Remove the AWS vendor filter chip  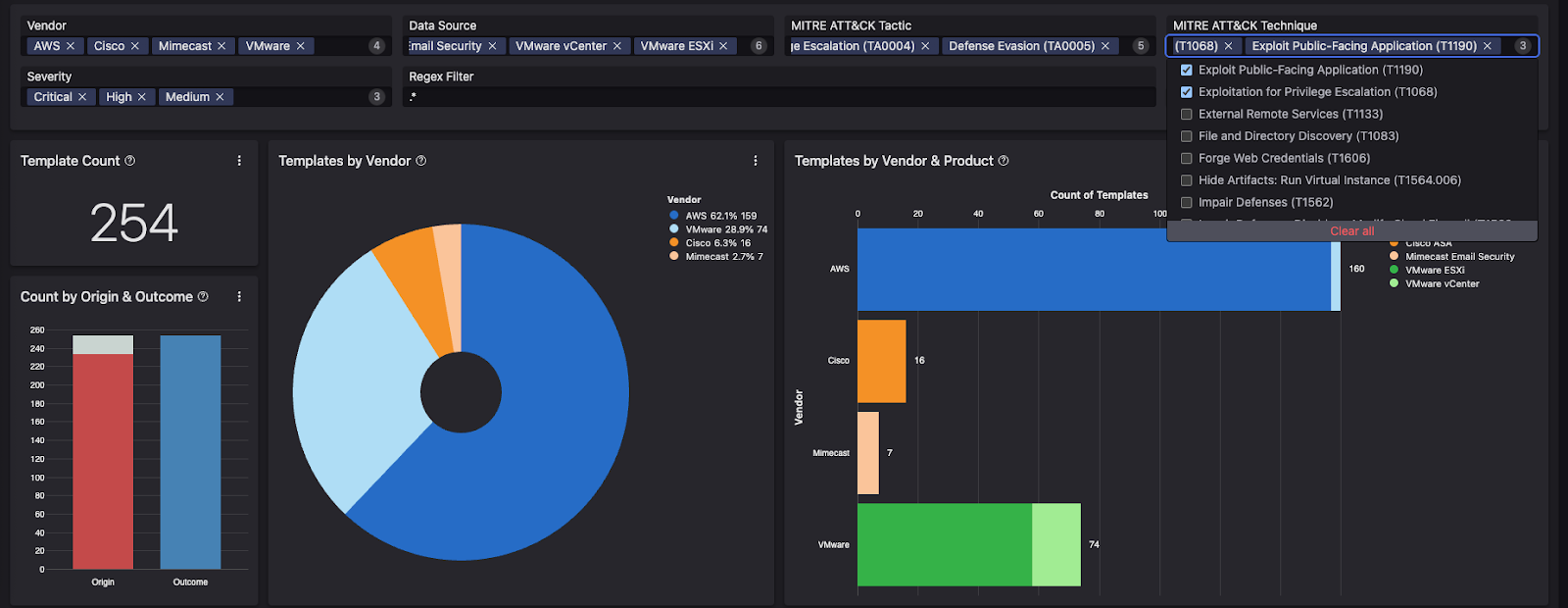click(71, 46)
